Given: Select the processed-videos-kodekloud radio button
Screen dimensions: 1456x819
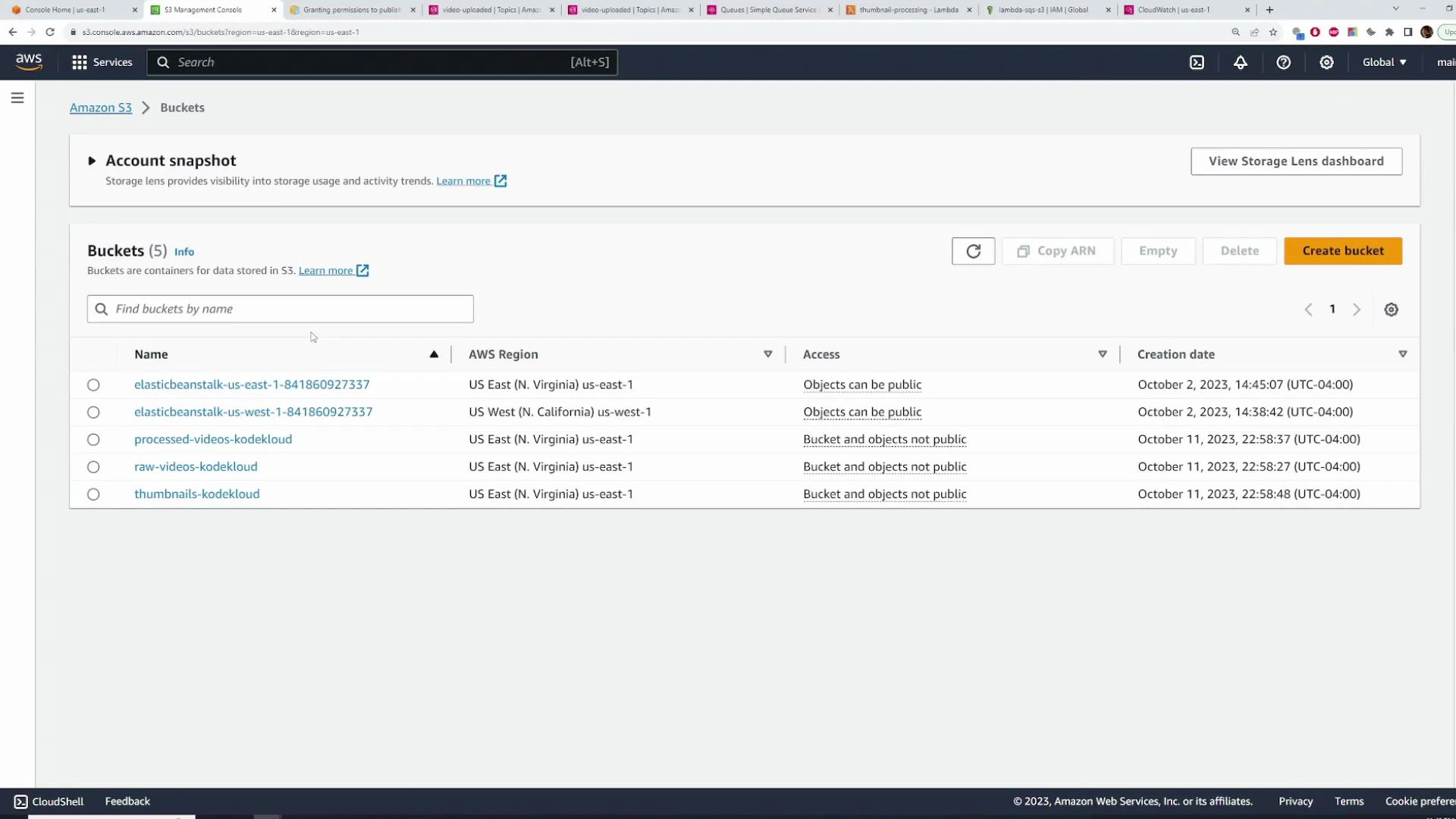Looking at the screenshot, I should point(93,440).
